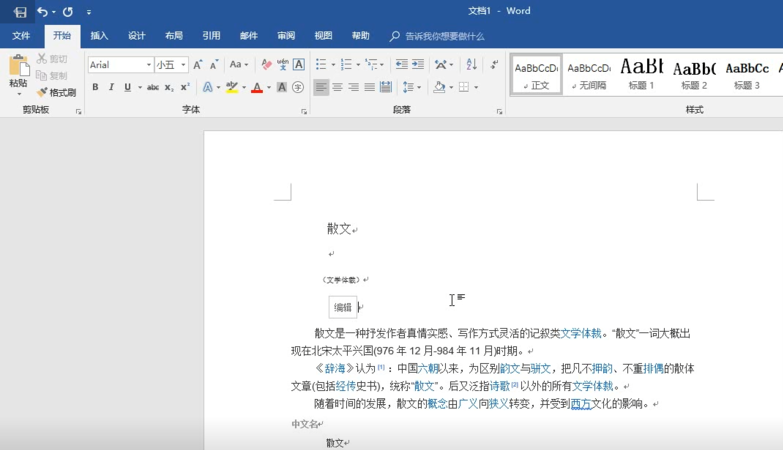Click the 西方 hyperlink in document
The image size is (783, 450).
pos(580,404)
